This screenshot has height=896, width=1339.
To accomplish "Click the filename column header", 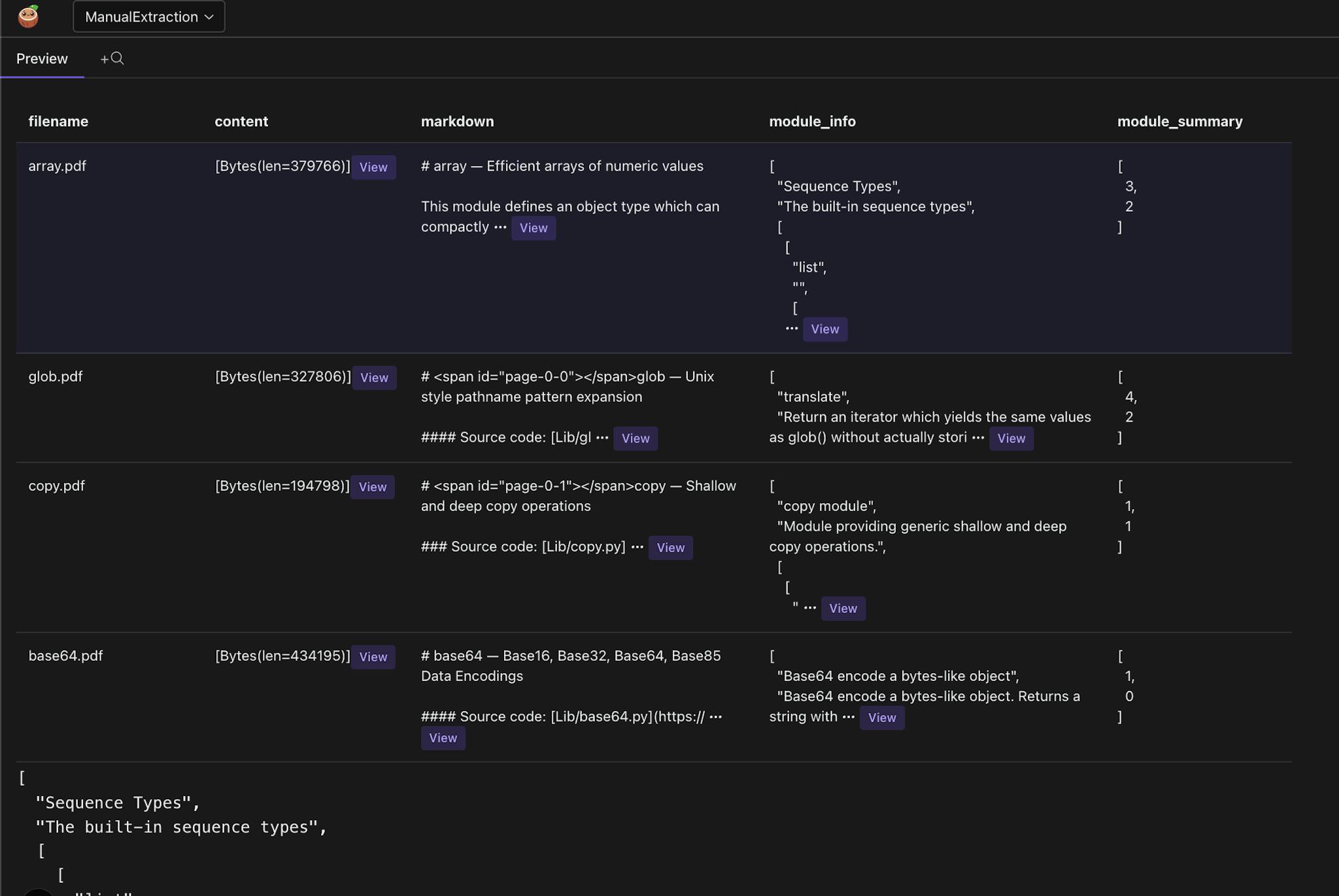I will [x=58, y=122].
